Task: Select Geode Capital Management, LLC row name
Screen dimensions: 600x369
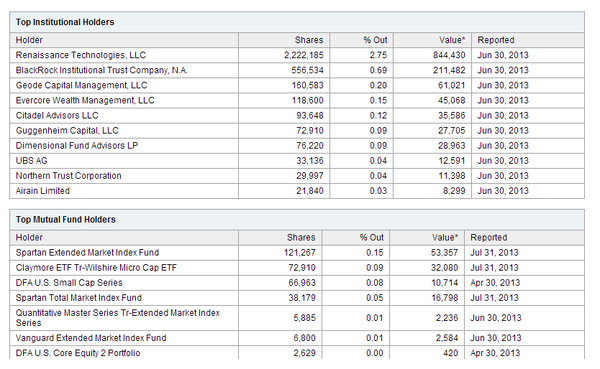Action: [82, 85]
